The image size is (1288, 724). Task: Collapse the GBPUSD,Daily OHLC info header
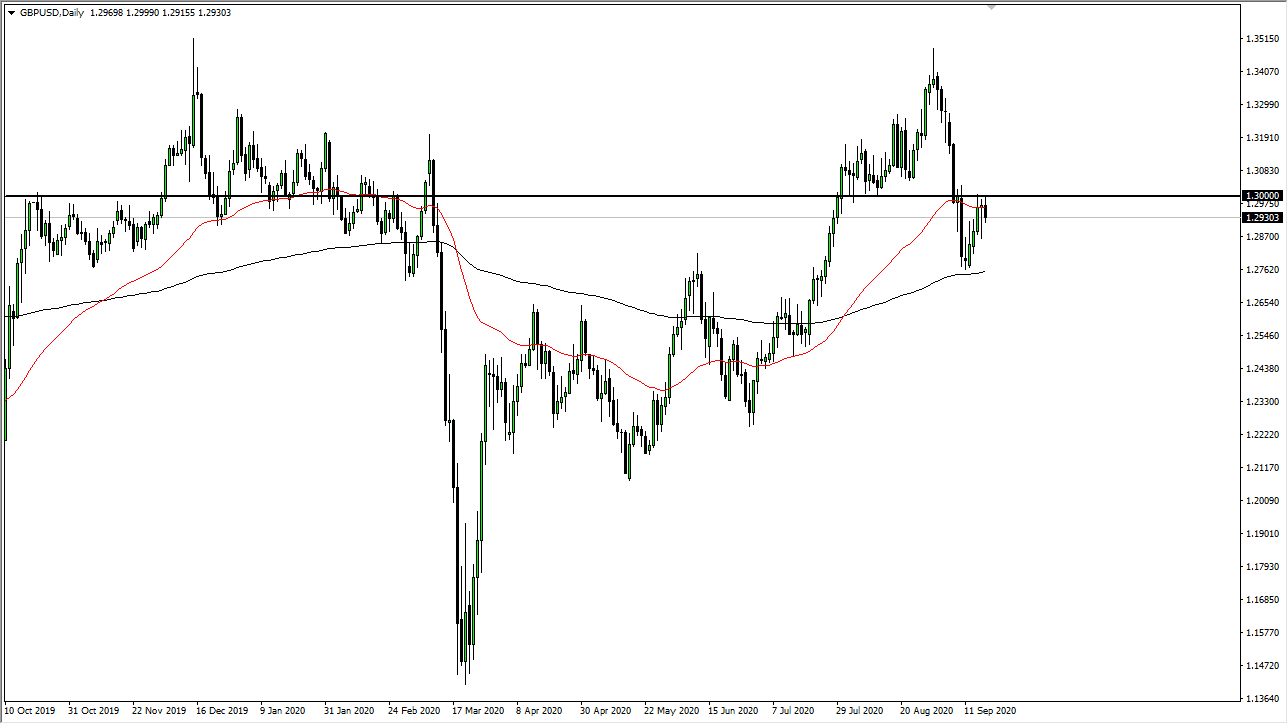click(x=13, y=13)
